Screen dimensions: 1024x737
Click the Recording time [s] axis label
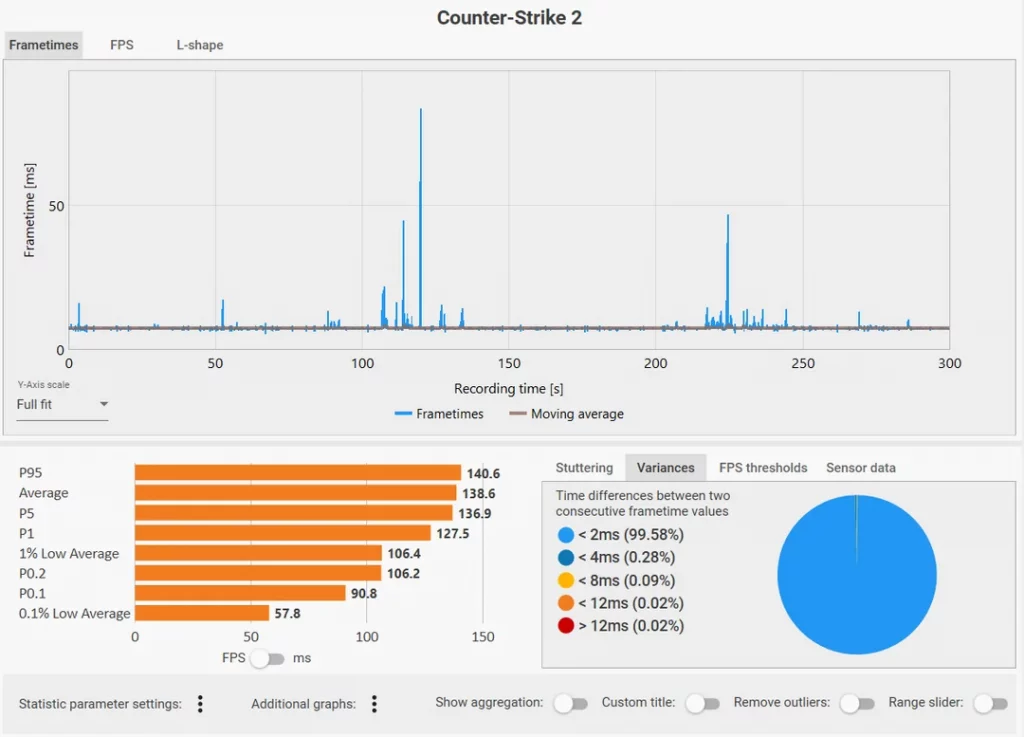[509, 388]
